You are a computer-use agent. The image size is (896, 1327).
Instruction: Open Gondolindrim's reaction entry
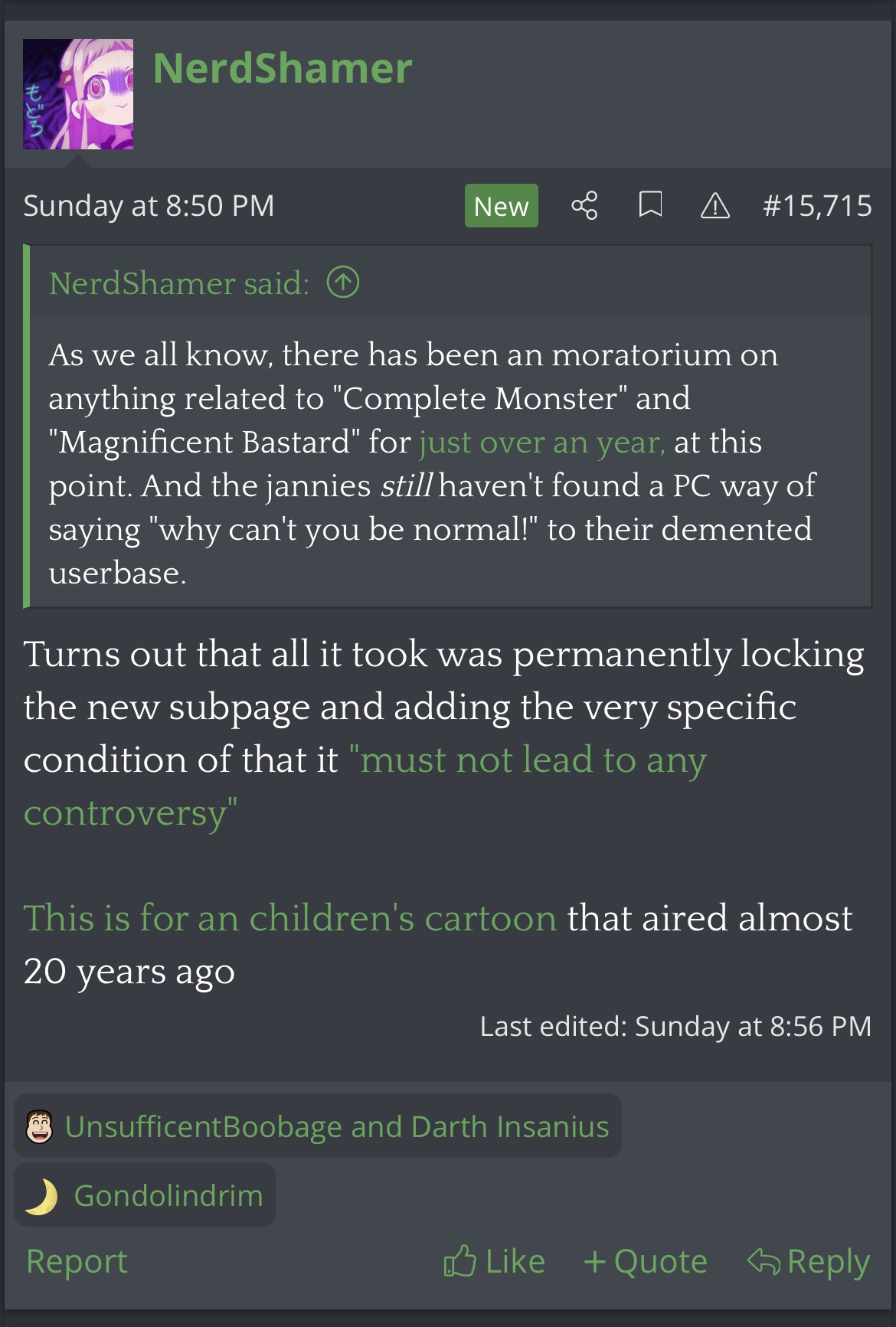tap(168, 1196)
